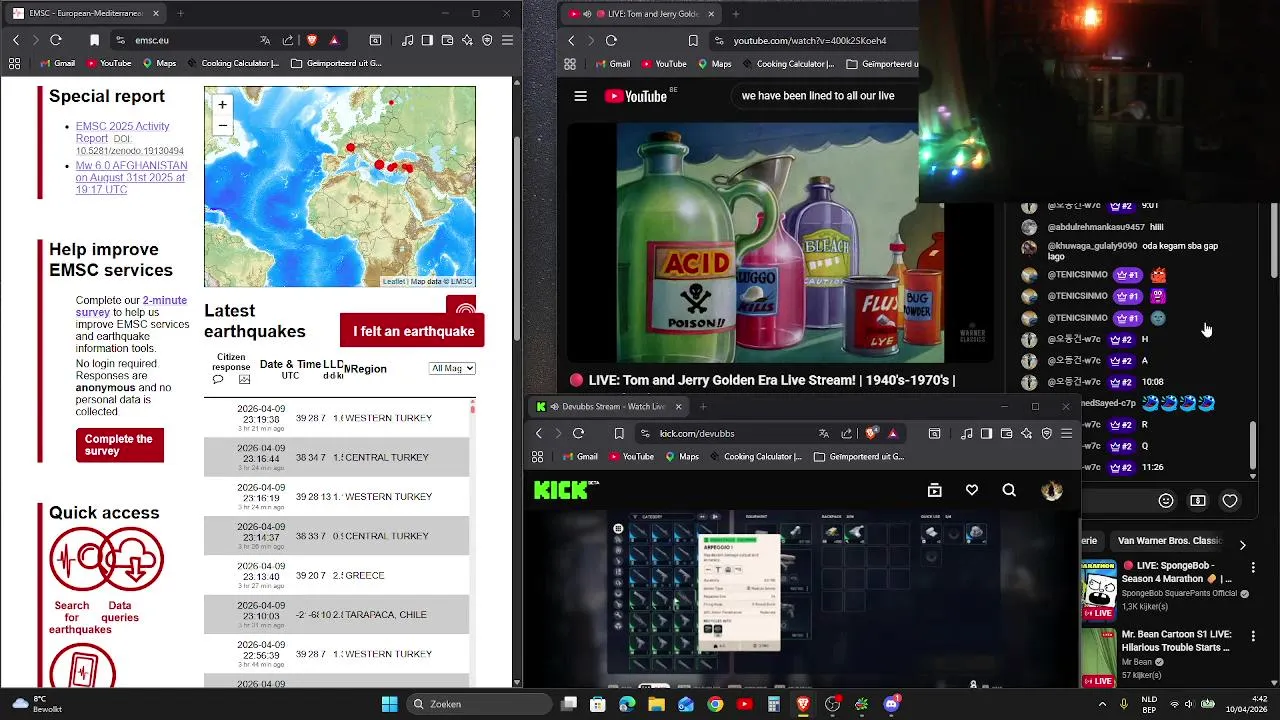This screenshot has width=1280, height=720.
Task: Click Complete the survey button
Action: pyautogui.click(x=119, y=445)
